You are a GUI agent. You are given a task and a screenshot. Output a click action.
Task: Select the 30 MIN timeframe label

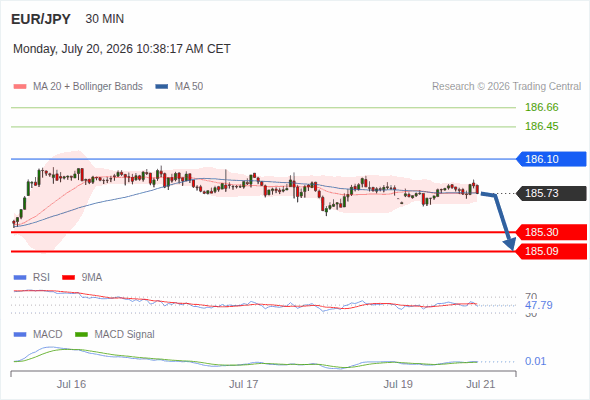[x=105, y=19]
